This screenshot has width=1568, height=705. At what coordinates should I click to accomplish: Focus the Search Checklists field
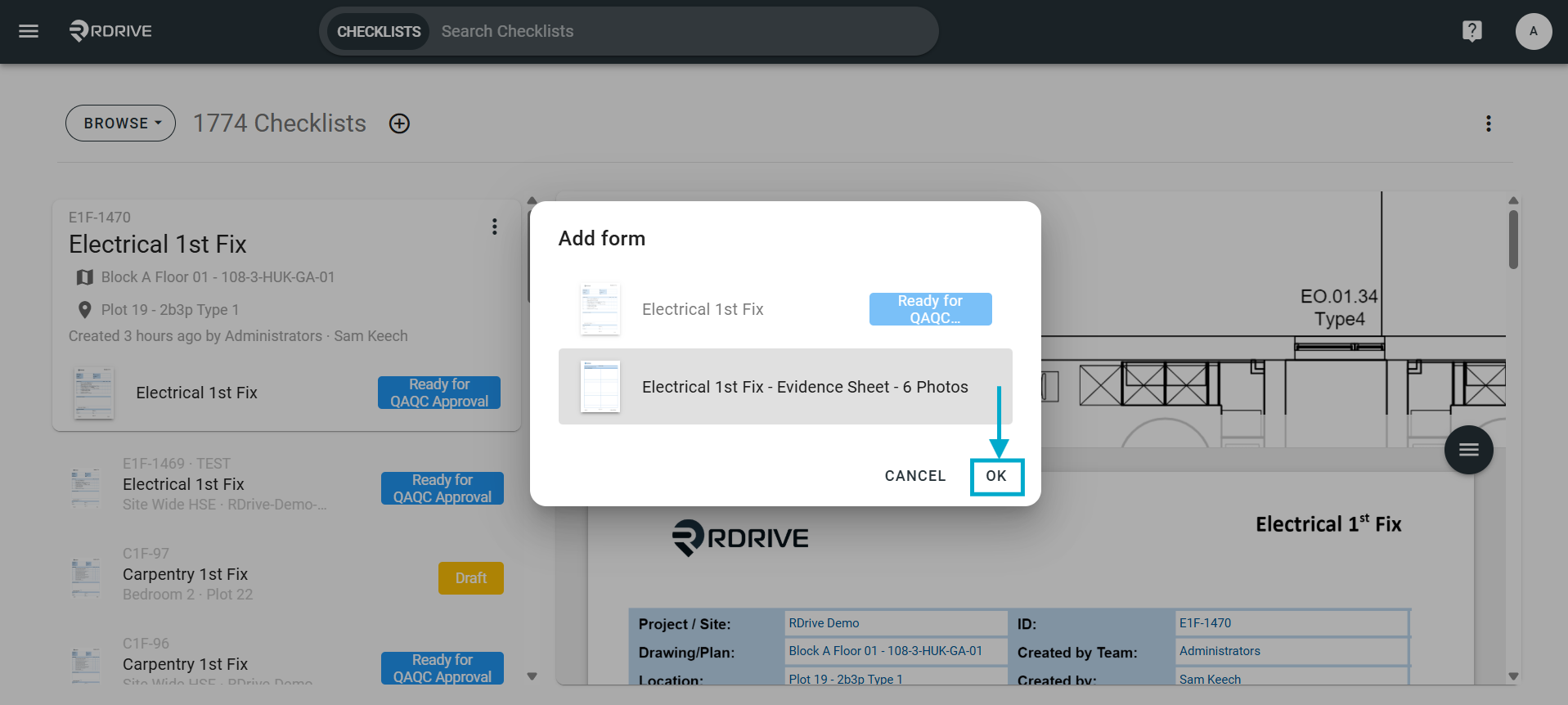(x=683, y=31)
